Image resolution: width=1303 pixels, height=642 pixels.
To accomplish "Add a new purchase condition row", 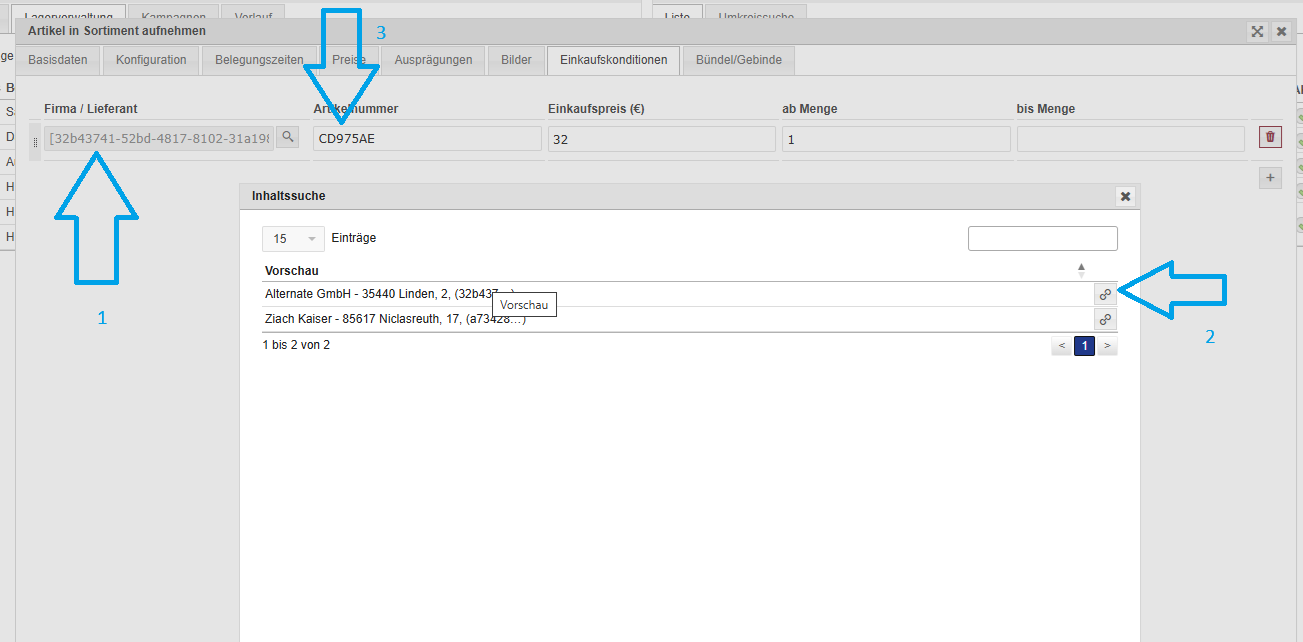I will point(1270,178).
